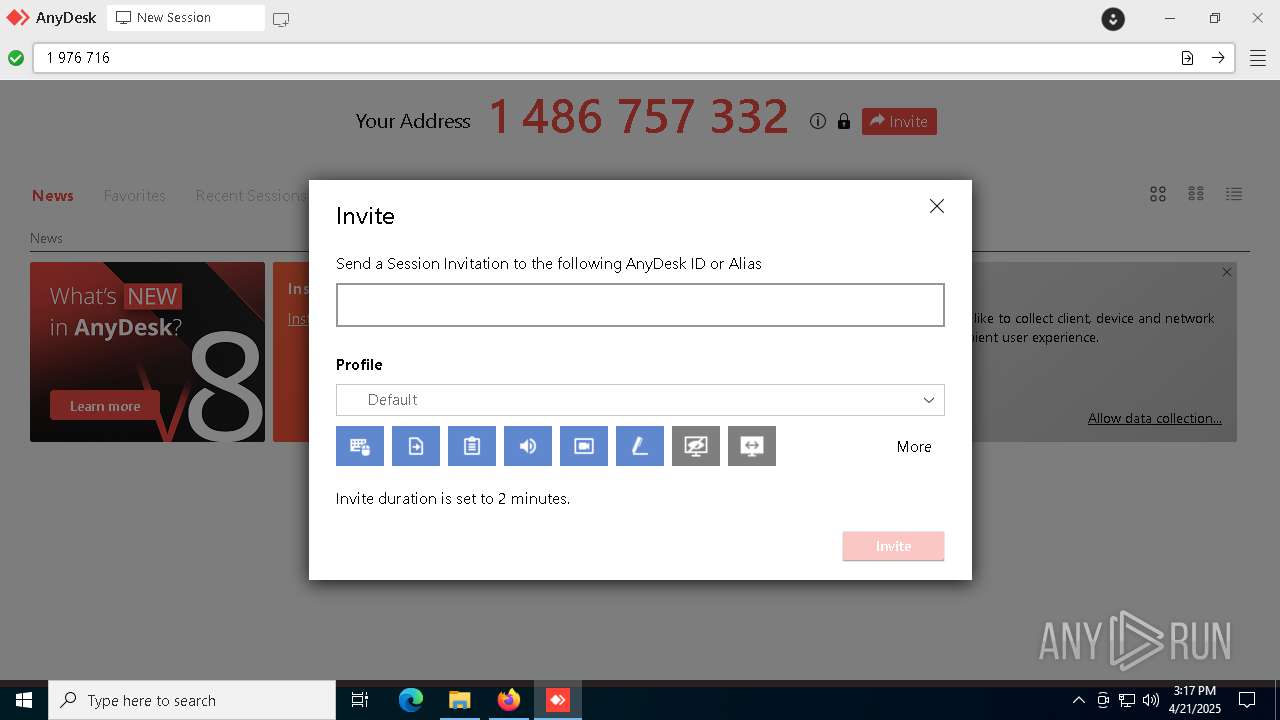This screenshot has width=1280, height=720.
Task: Click the Invite button in dialog
Action: click(893, 546)
